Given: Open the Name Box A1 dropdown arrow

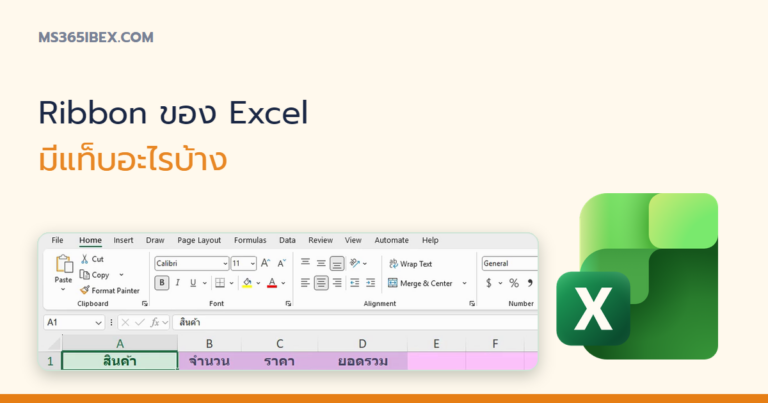Looking at the screenshot, I should pyautogui.click(x=98, y=322).
